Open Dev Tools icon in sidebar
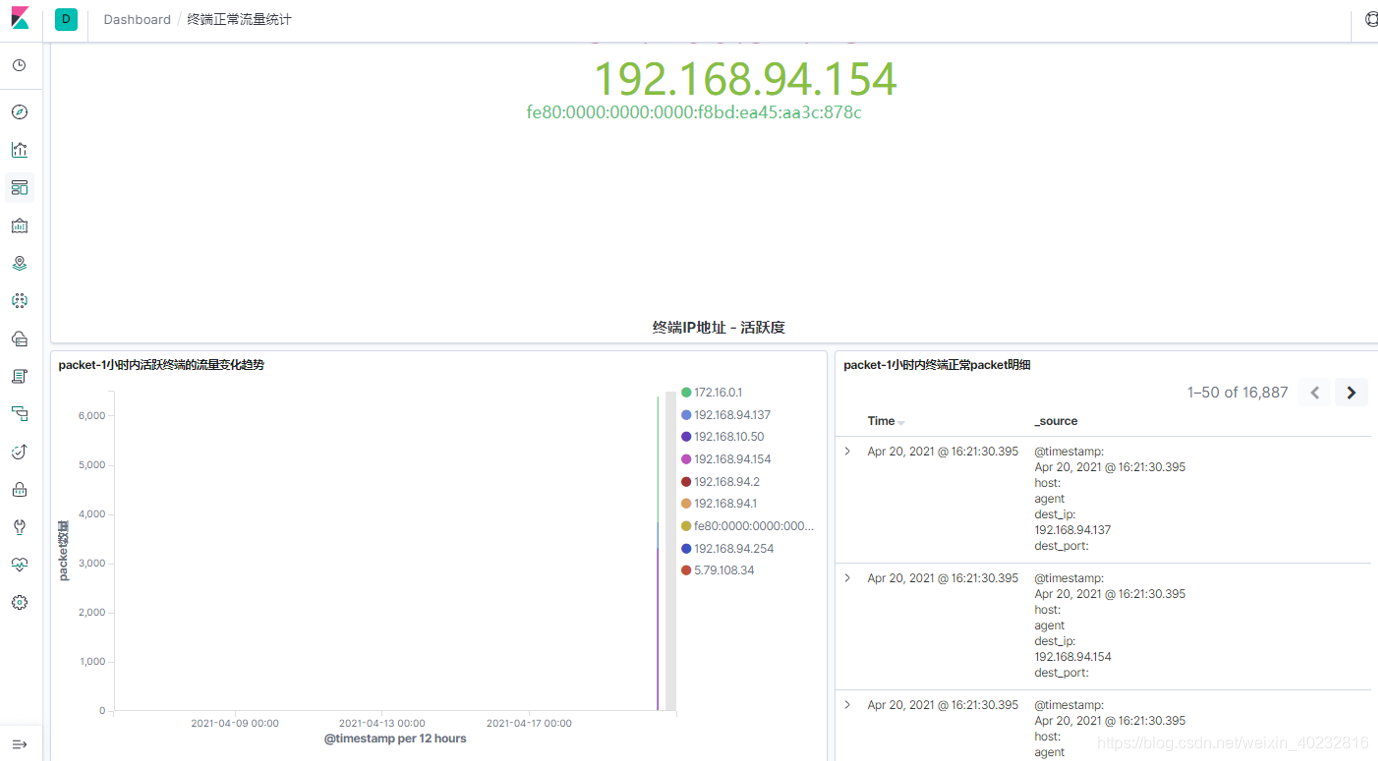Screen dimensions: 1378x761 (19, 526)
